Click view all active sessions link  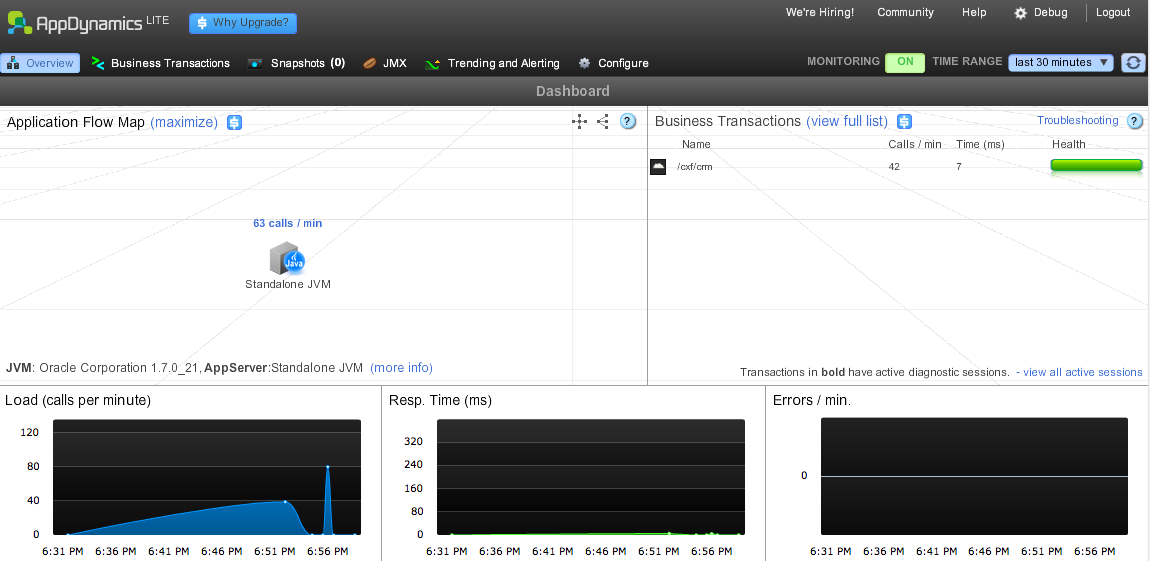point(1083,373)
